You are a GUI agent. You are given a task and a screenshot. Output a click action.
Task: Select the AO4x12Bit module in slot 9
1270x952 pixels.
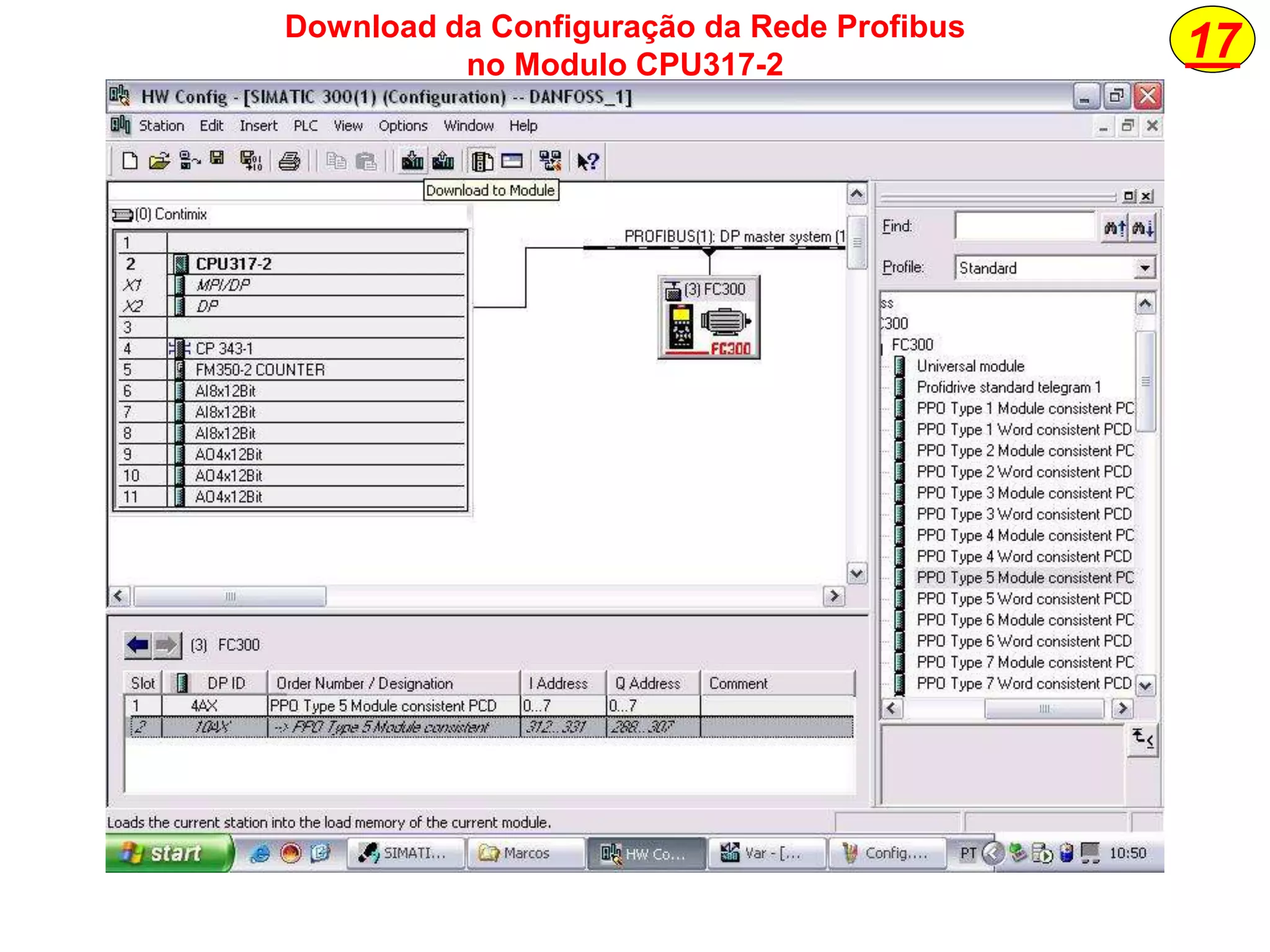tap(292, 454)
